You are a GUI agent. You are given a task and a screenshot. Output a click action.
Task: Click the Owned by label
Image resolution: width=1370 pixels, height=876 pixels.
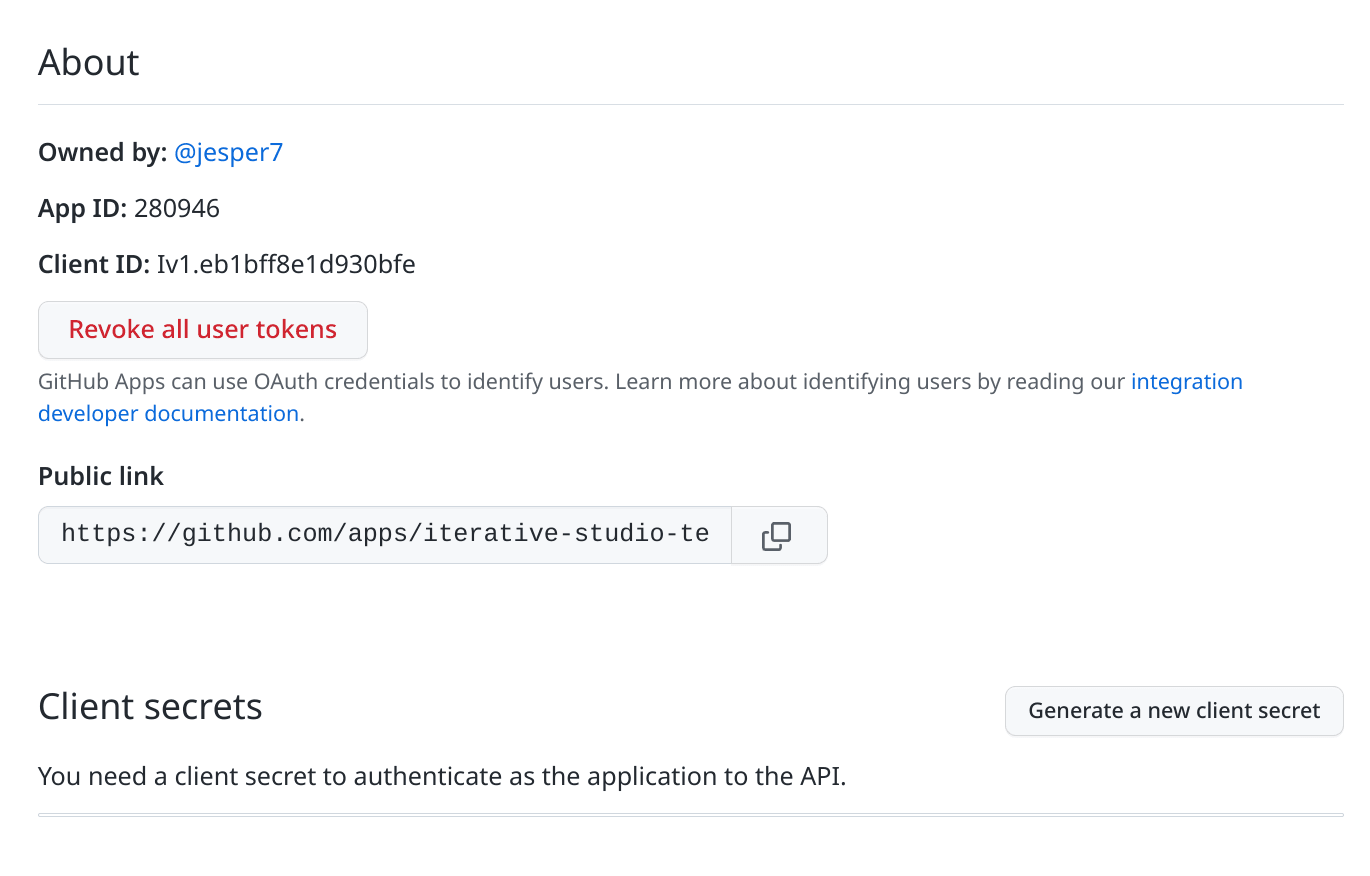coord(103,153)
